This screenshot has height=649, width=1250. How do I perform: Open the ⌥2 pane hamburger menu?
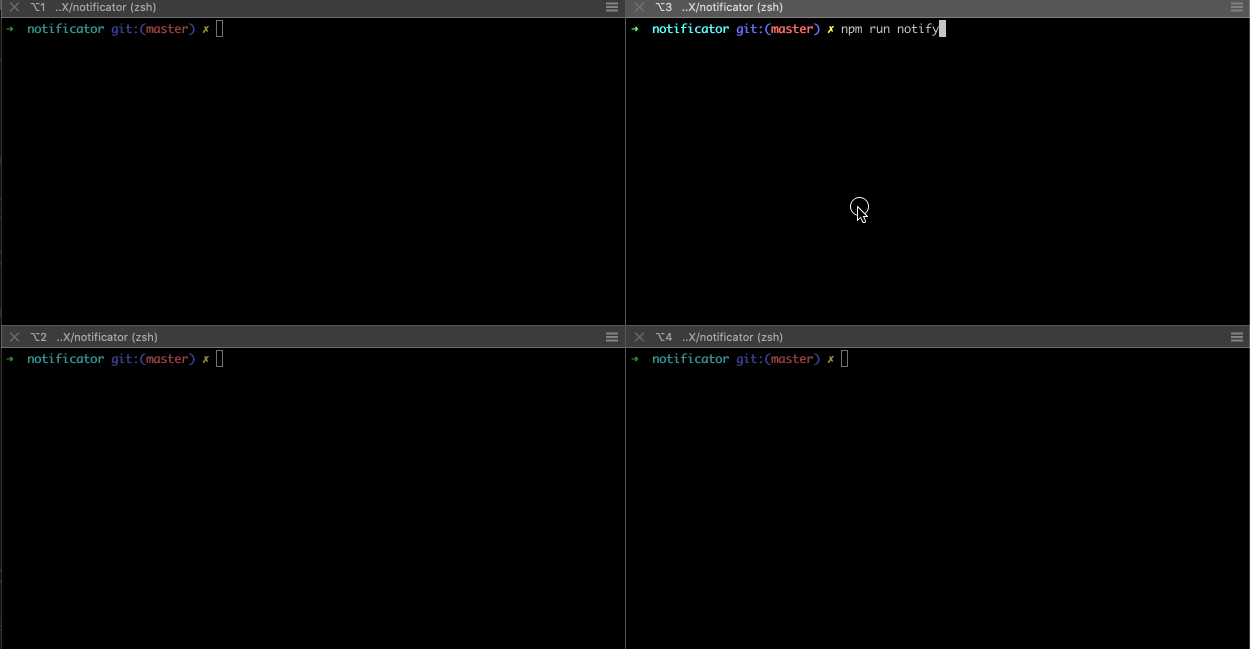point(612,337)
